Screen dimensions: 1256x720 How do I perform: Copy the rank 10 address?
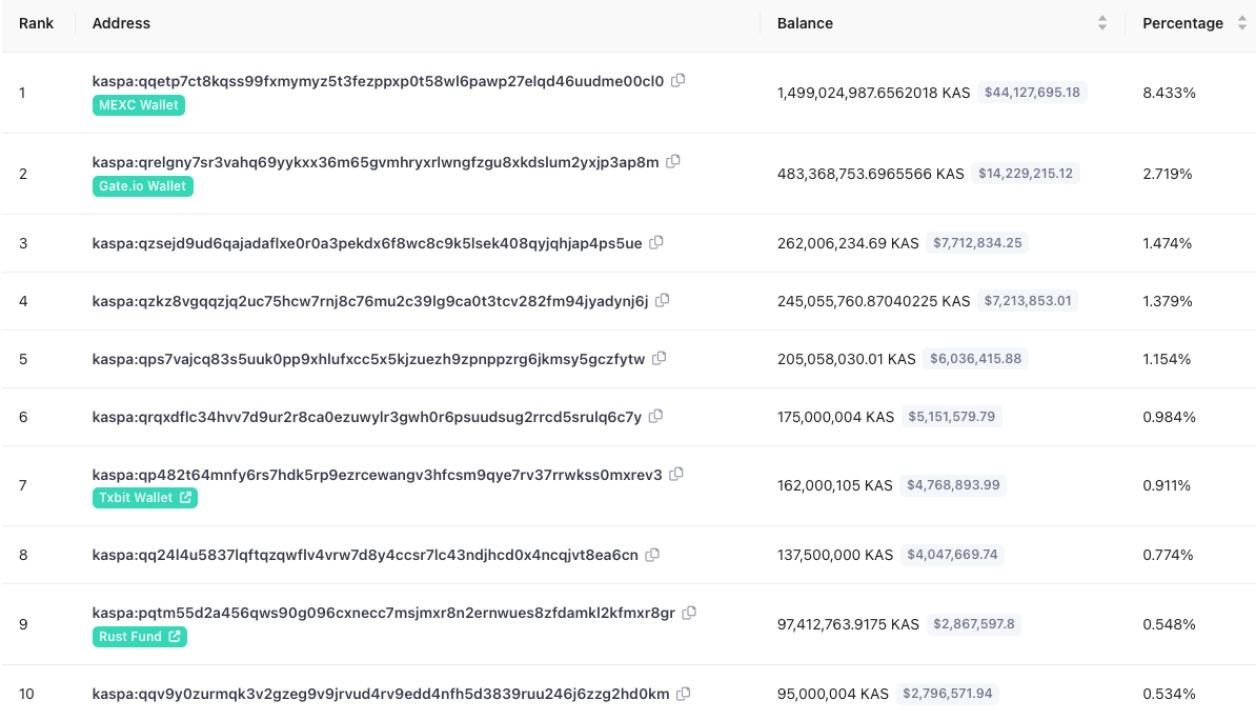[684, 693]
